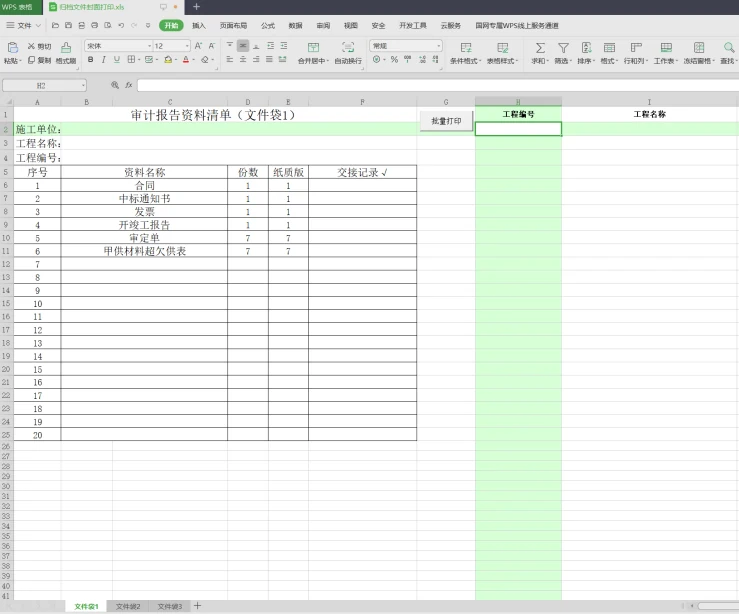739x614 pixels.
Task: Click the Percent style % icon
Action: [394, 59]
